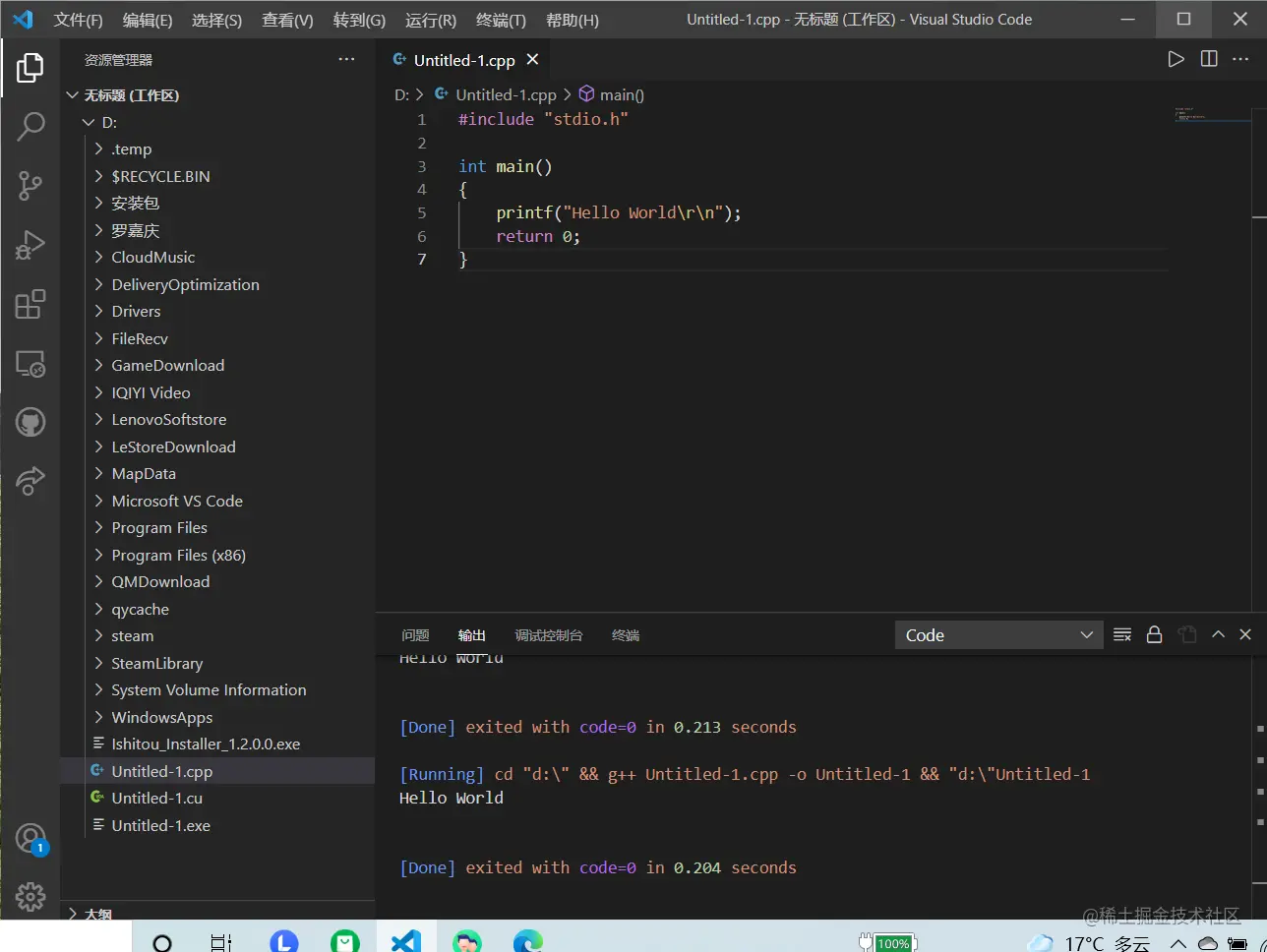Screen dimensions: 1267x952
Task: Expand the SteamLibrary folder
Action: click(217, 663)
